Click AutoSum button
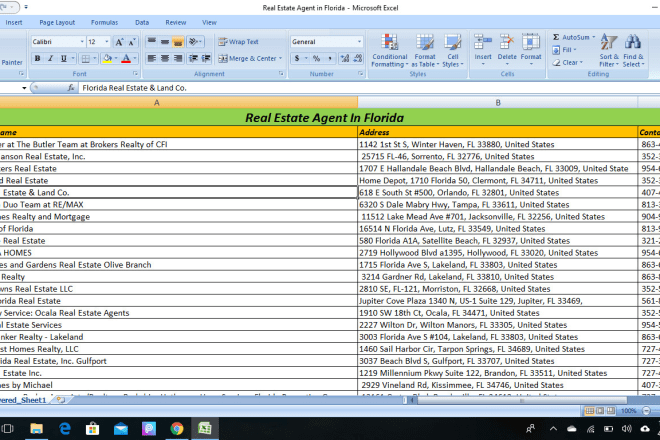 pyautogui.click(x=570, y=37)
